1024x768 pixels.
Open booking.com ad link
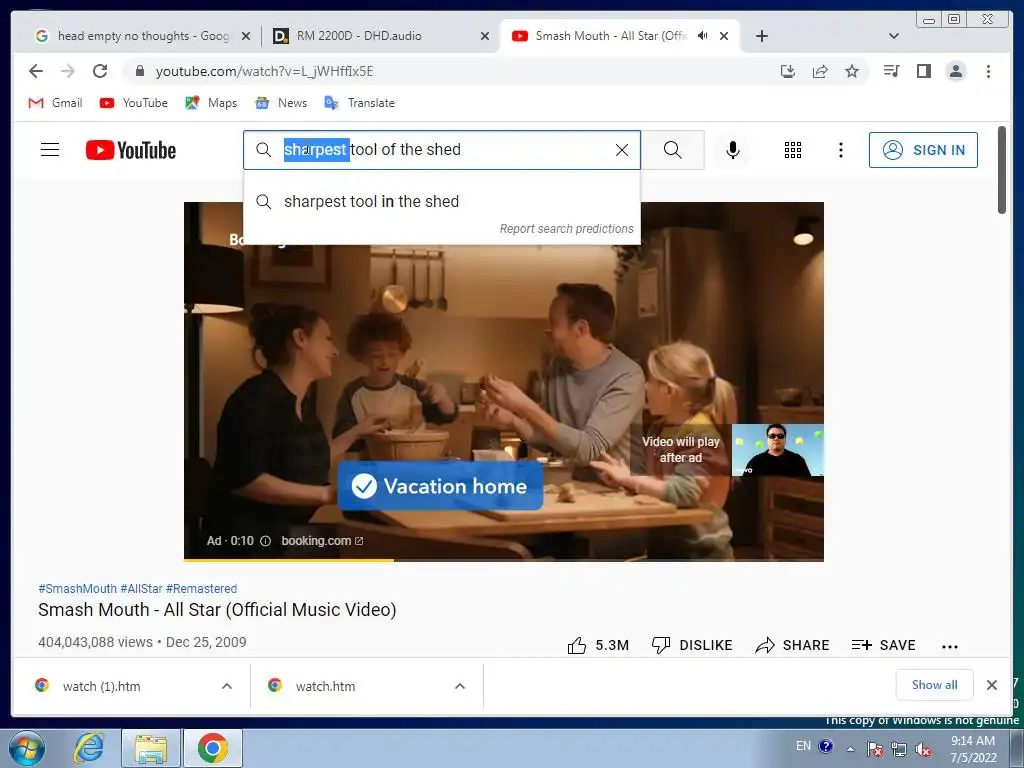(322, 541)
